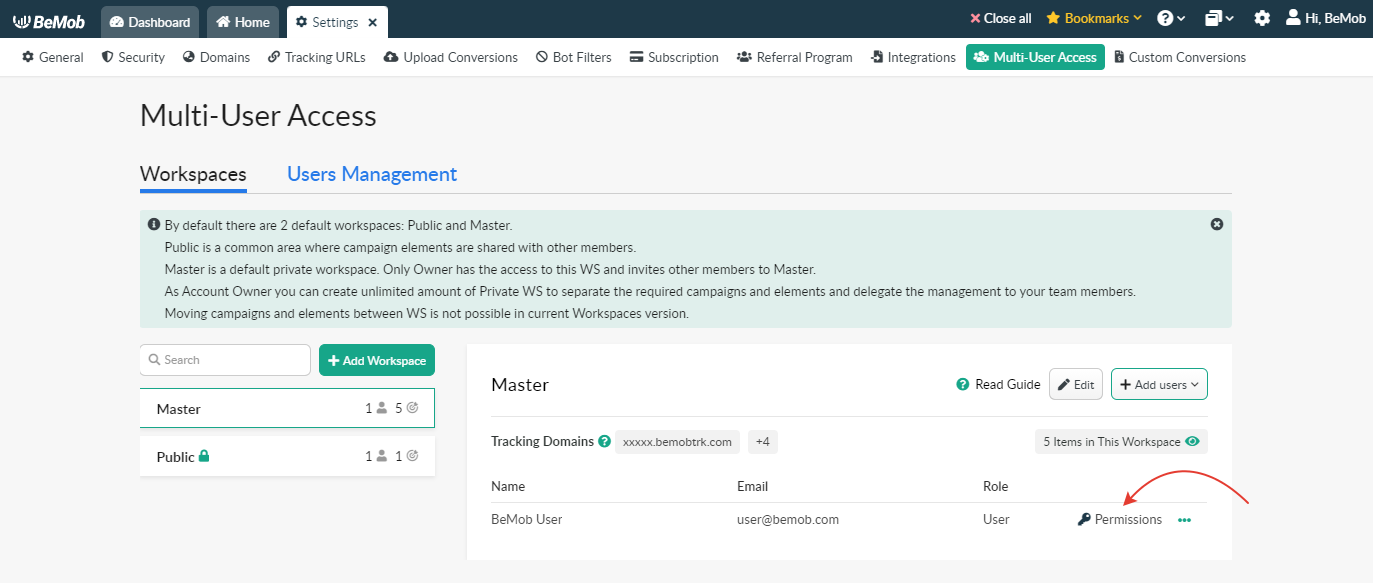Click the "User" role cell
The width and height of the screenshot is (1373, 583).
coord(996,520)
